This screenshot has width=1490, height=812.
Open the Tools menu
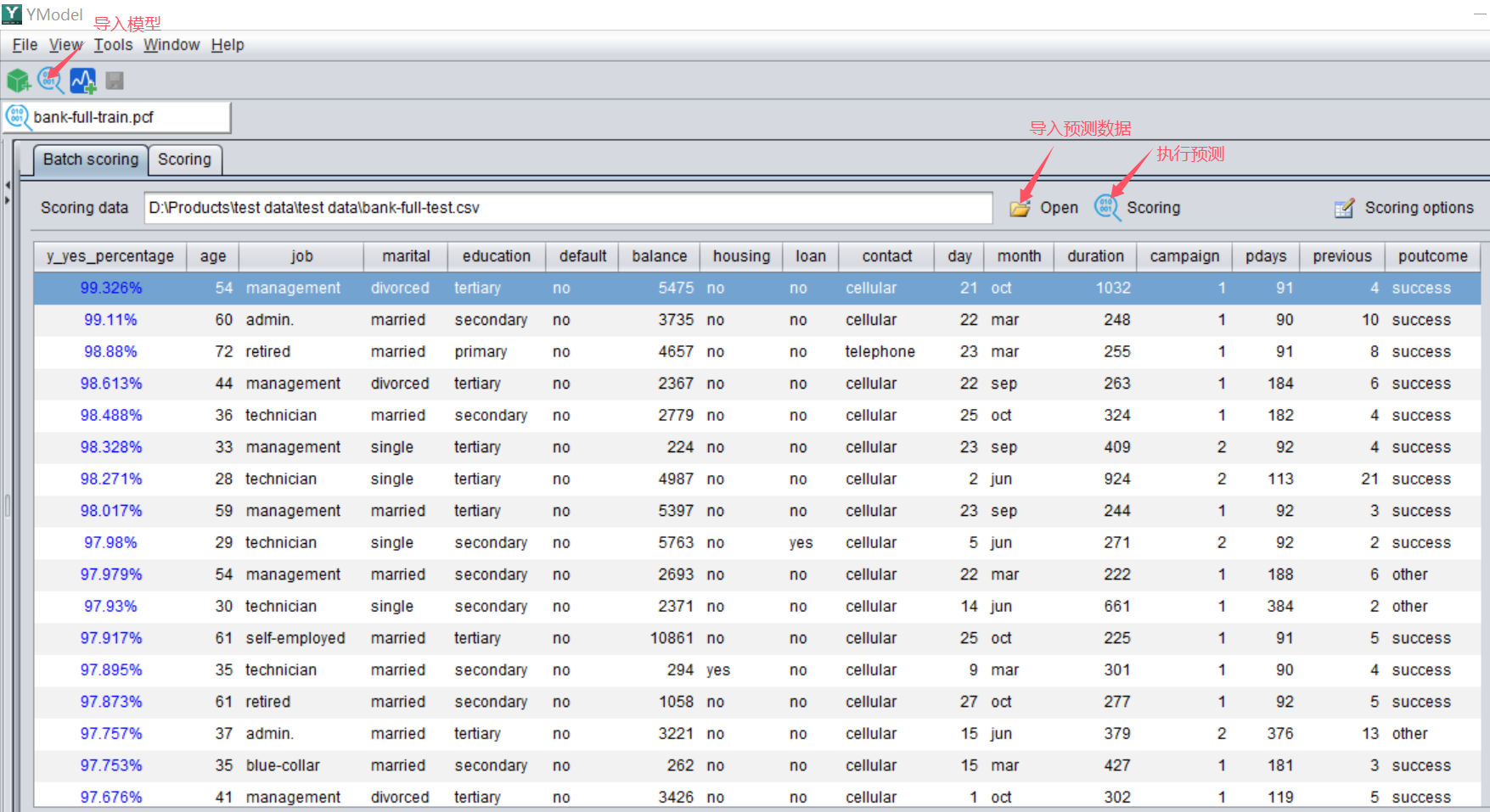113,45
